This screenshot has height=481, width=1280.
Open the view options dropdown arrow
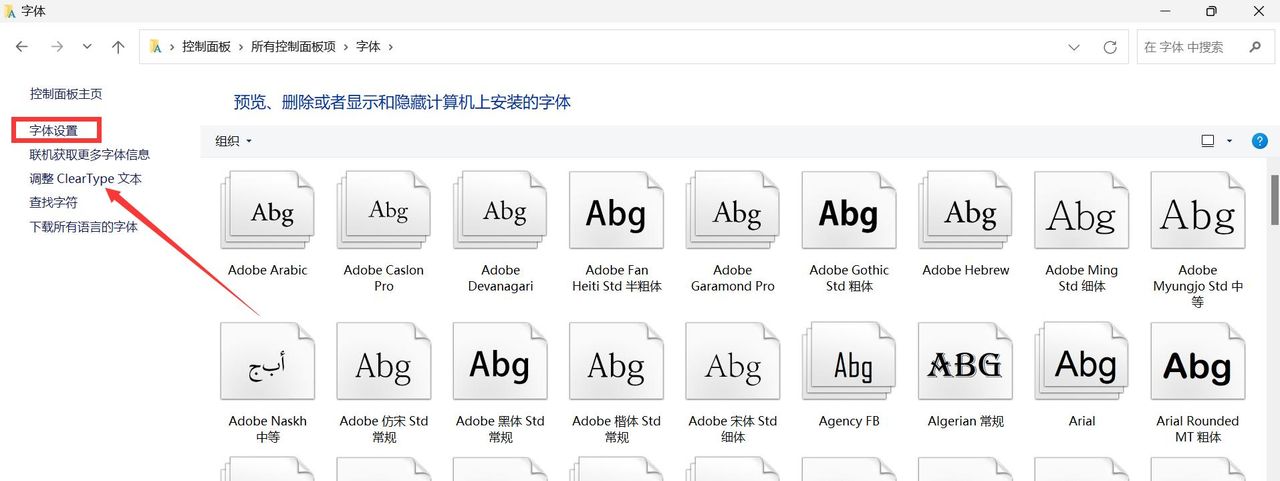coord(1230,141)
